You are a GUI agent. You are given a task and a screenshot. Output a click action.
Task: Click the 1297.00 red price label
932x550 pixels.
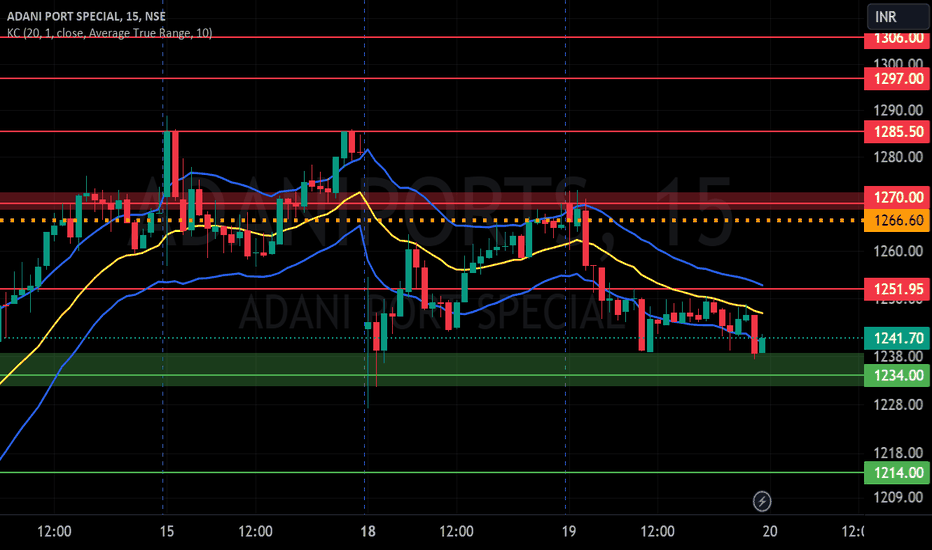(896, 78)
